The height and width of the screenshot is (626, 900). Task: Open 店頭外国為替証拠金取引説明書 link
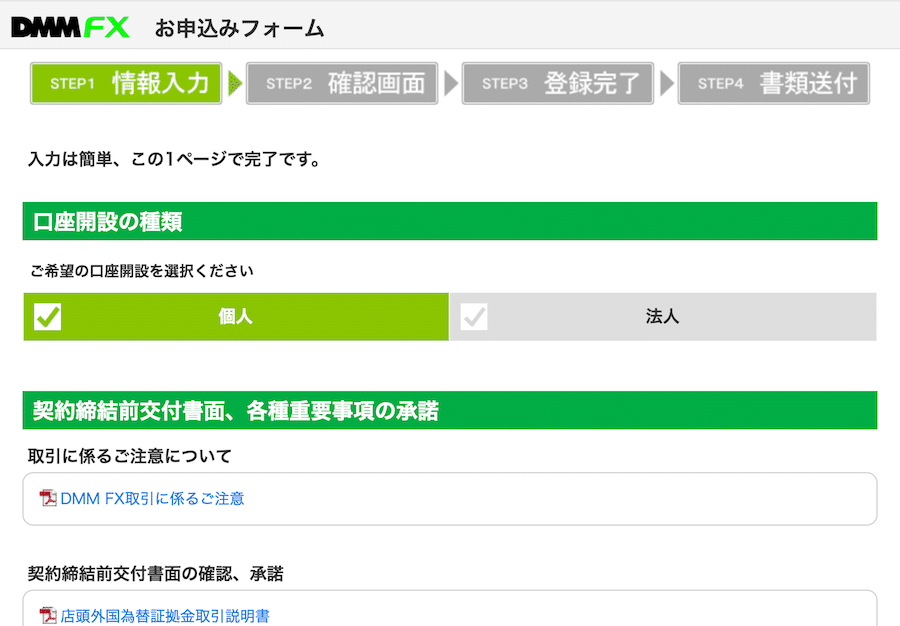coord(165,616)
